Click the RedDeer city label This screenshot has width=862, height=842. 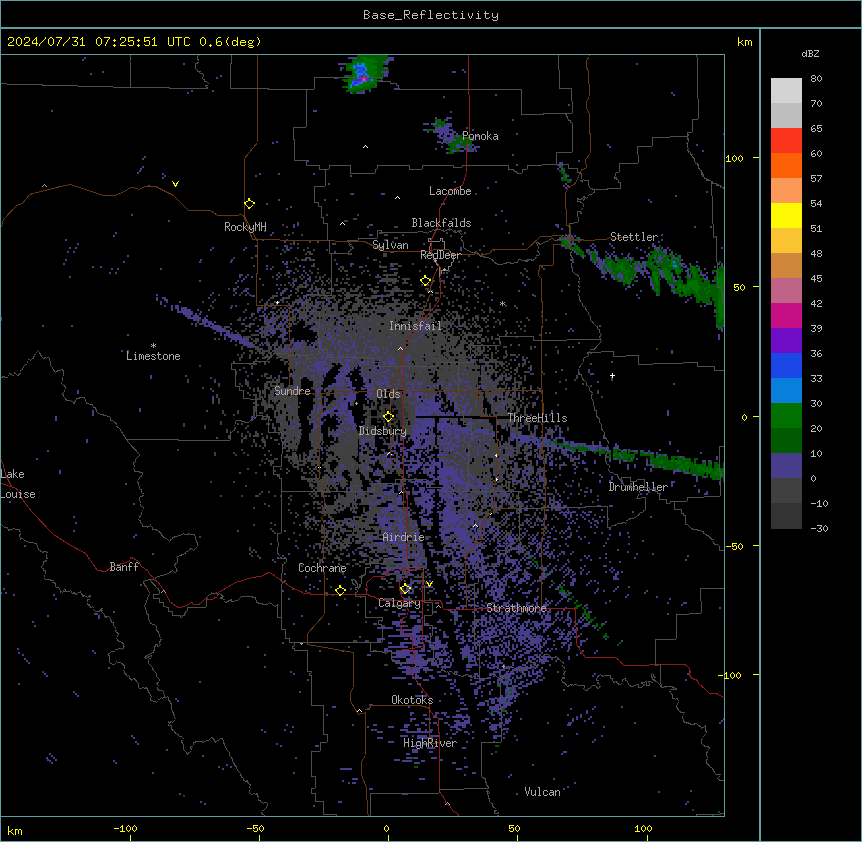point(440,255)
